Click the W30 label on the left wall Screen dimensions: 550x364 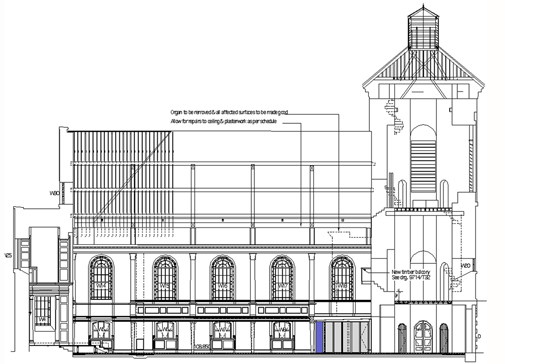pyautogui.click(x=54, y=193)
